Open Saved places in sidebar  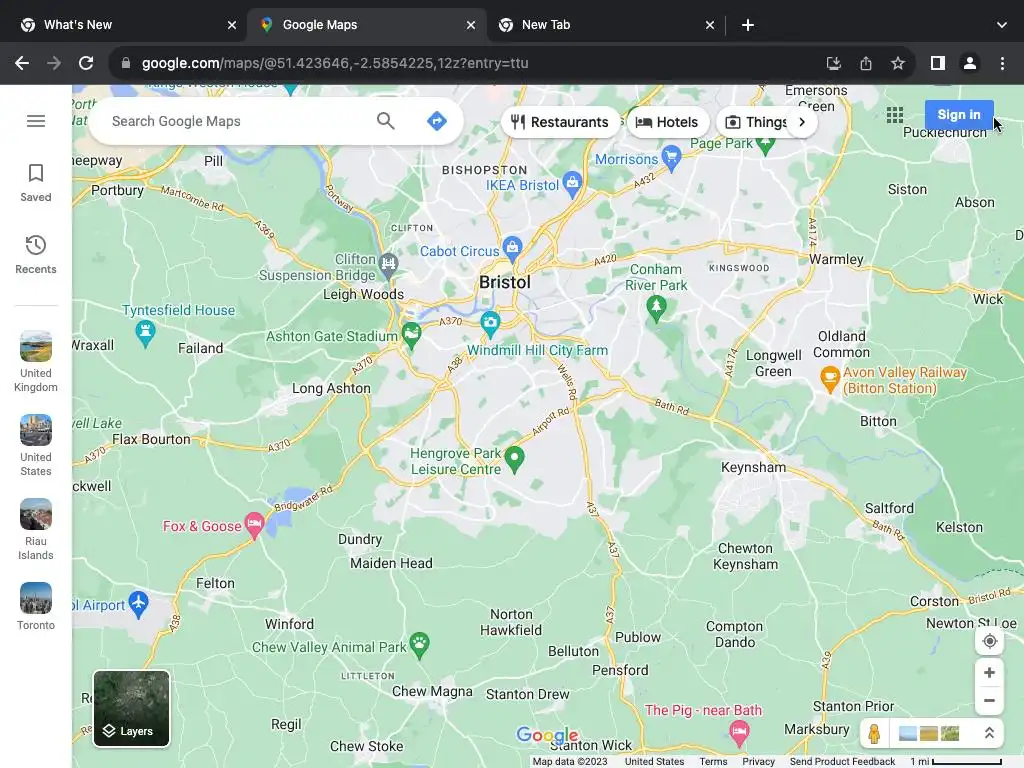pos(36,183)
